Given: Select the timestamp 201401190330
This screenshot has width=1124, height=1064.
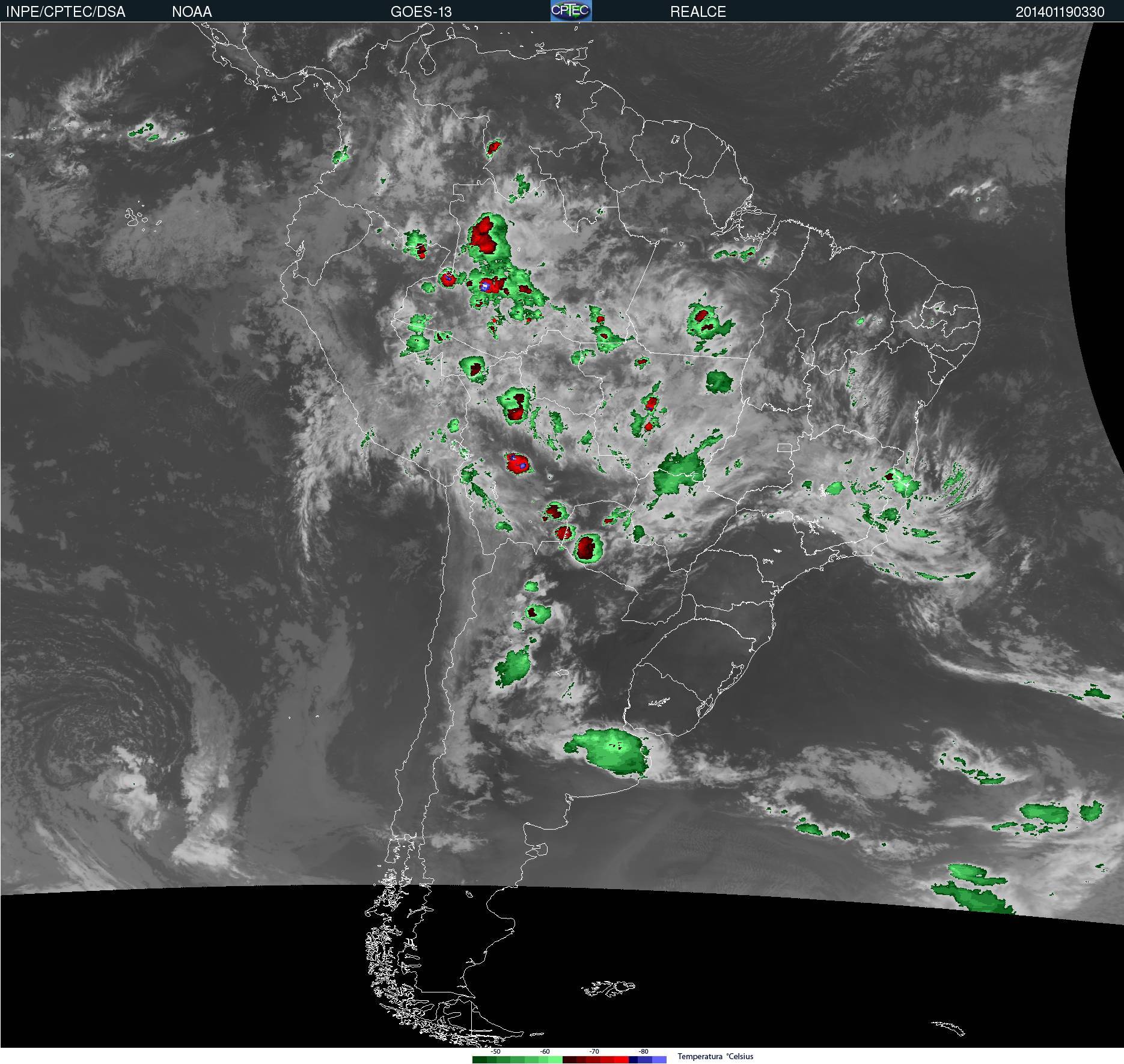Looking at the screenshot, I should coord(1060,11).
